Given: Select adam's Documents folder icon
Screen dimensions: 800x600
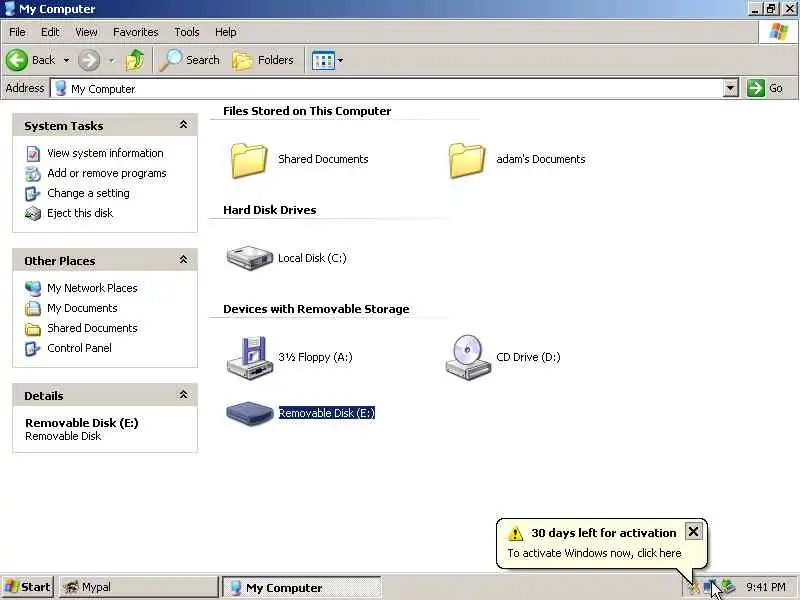Looking at the screenshot, I should [x=467, y=160].
